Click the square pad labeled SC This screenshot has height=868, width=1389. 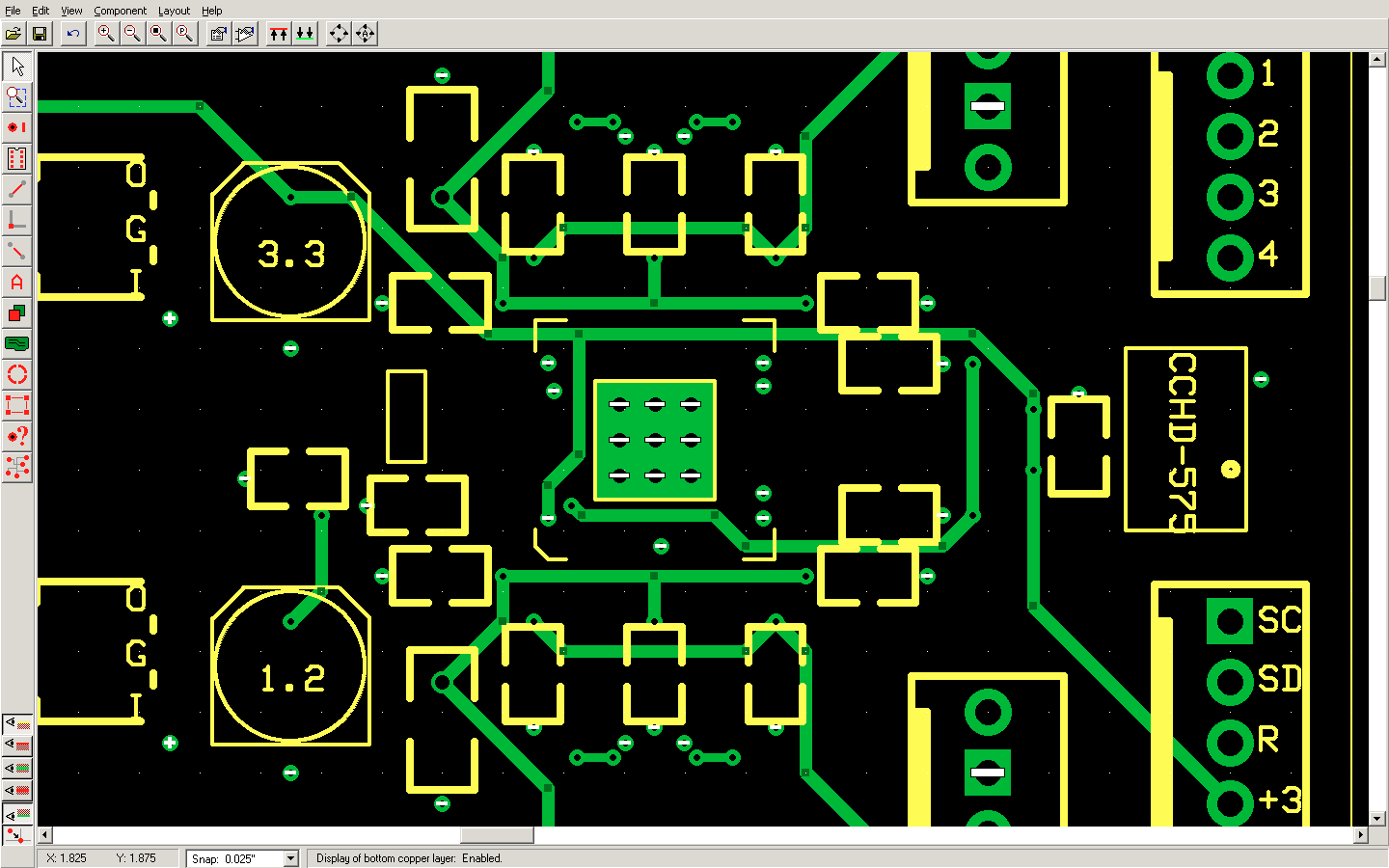click(x=1230, y=621)
